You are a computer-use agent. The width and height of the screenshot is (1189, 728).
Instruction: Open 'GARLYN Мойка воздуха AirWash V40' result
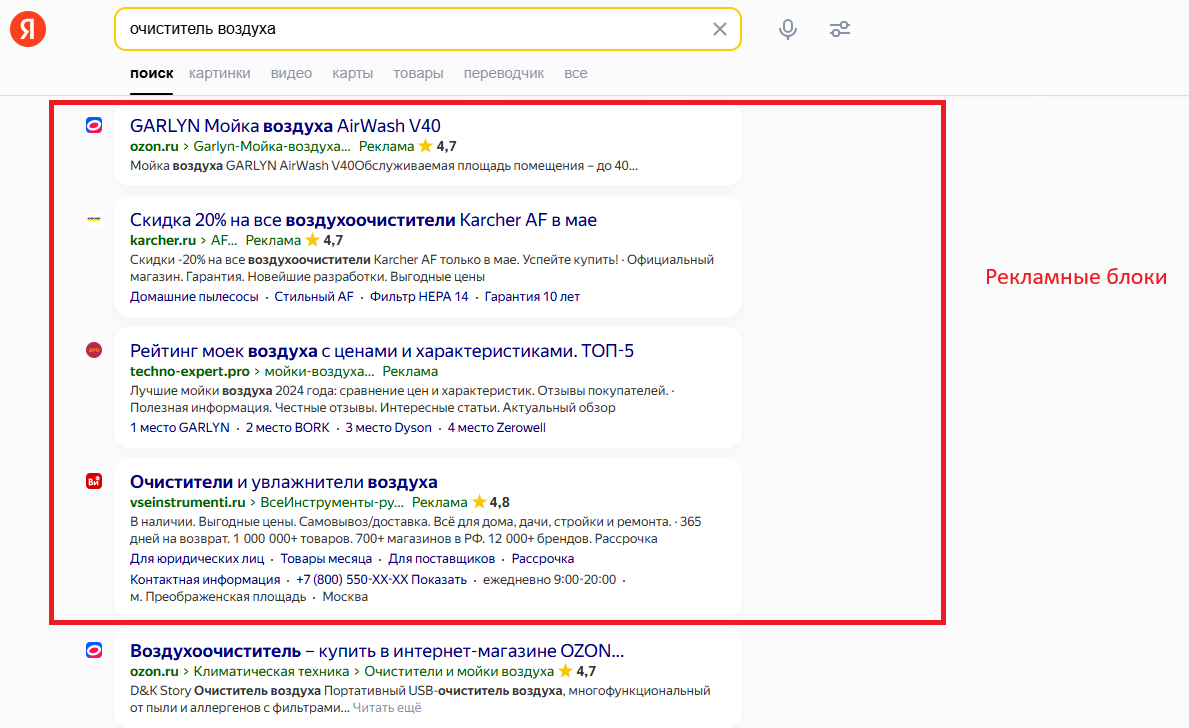[x=285, y=126]
